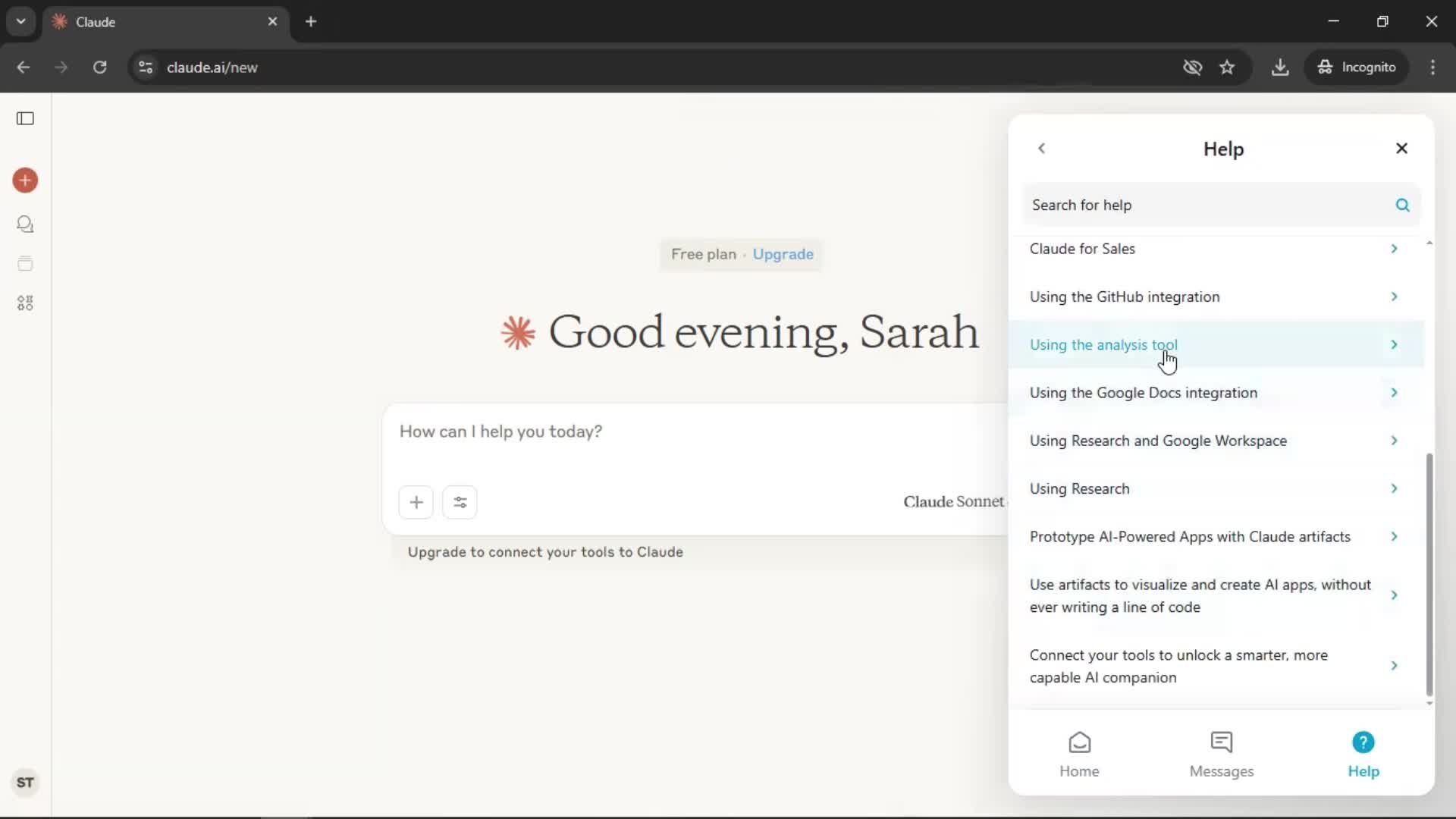1456x819 pixels.
Task: Open Using the Google Docs integration article
Action: tap(1216, 393)
